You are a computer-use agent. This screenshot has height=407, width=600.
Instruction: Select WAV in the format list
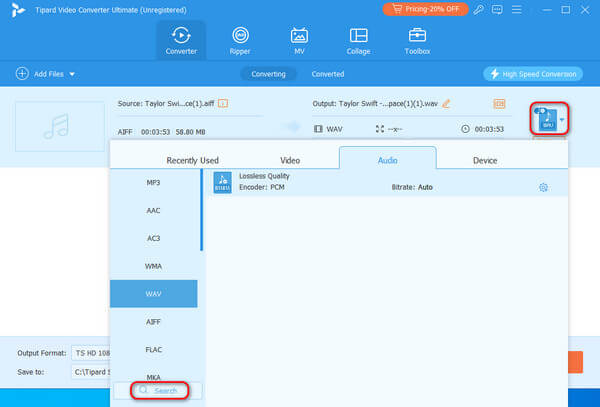click(x=153, y=294)
